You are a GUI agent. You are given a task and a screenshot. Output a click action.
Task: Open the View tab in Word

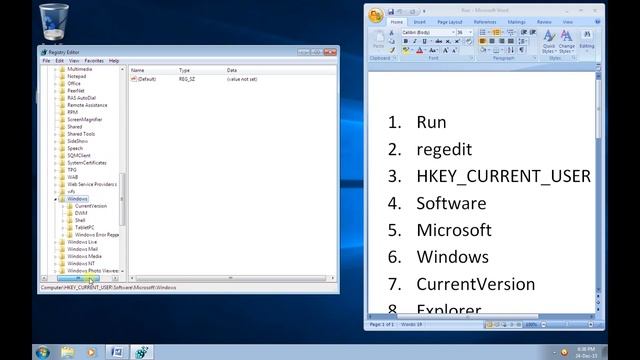[x=568, y=22]
